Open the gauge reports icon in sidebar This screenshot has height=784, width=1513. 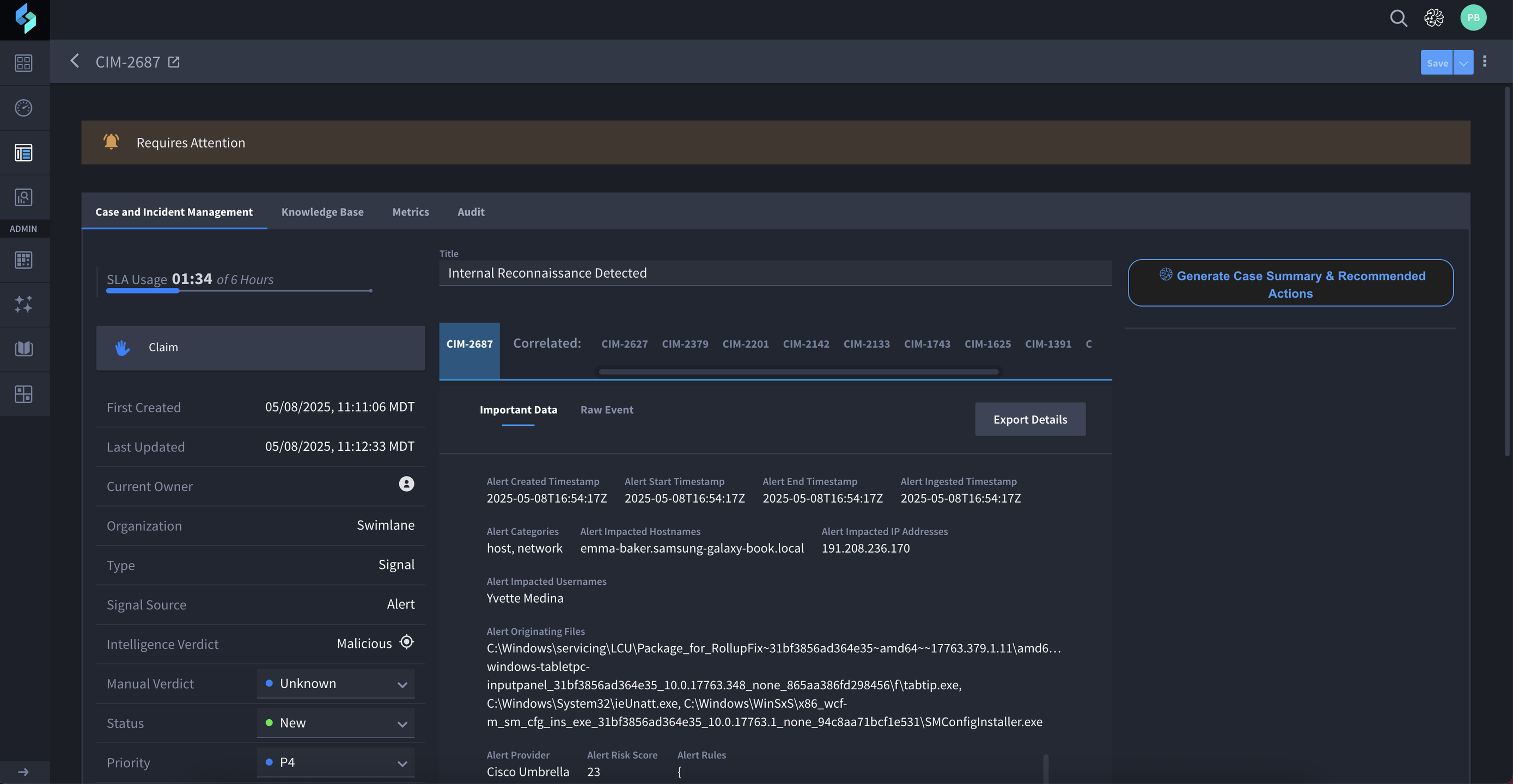(23, 107)
